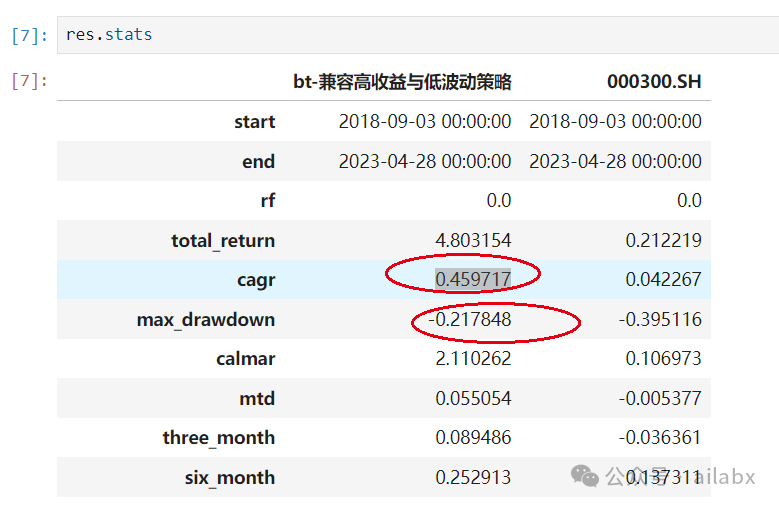The width and height of the screenshot is (779, 507).
Task: Click start date 2018-09-03 in 000300.SH column
Action: [615, 122]
